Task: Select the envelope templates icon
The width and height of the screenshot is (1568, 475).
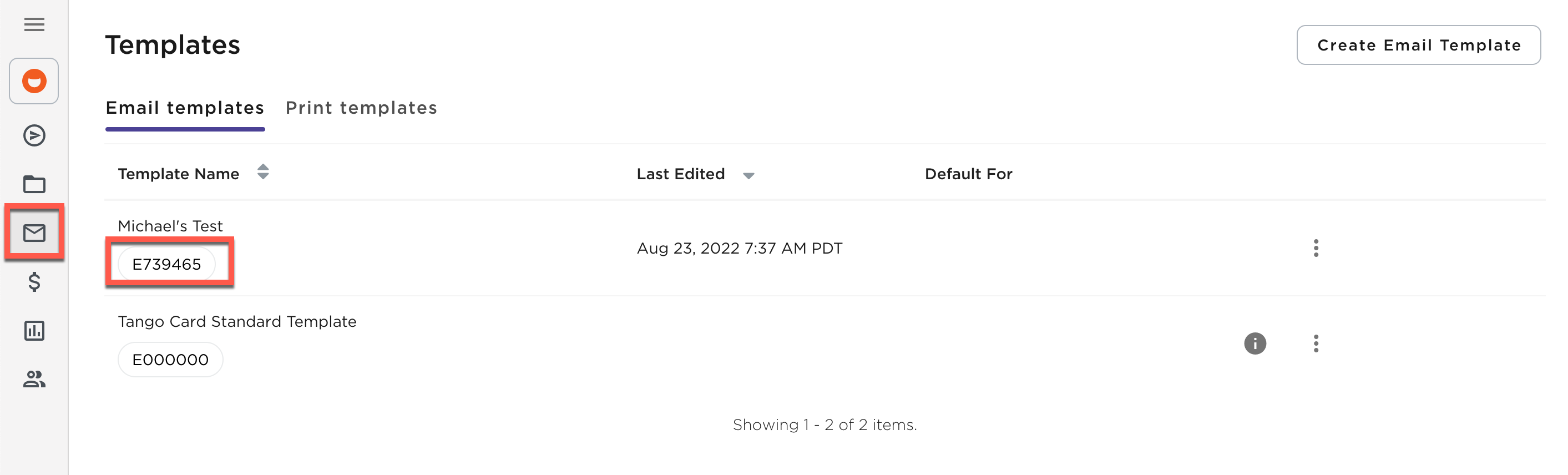Action: click(34, 233)
